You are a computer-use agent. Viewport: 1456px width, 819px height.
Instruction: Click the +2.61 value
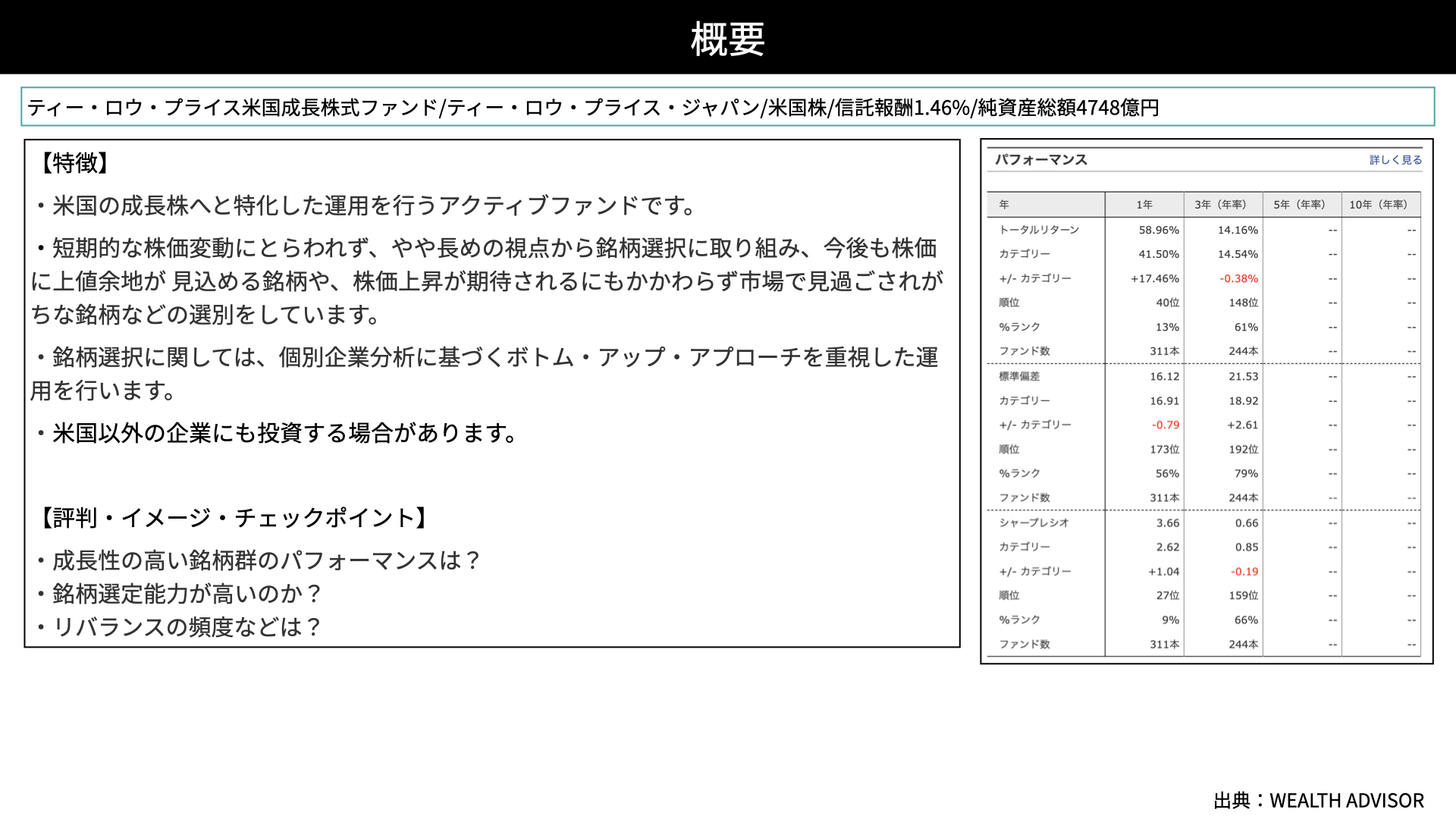click(x=1243, y=425)
